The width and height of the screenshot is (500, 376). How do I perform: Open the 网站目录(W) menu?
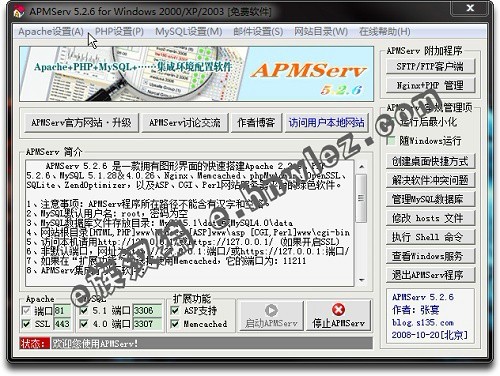[x=321, y=32]
